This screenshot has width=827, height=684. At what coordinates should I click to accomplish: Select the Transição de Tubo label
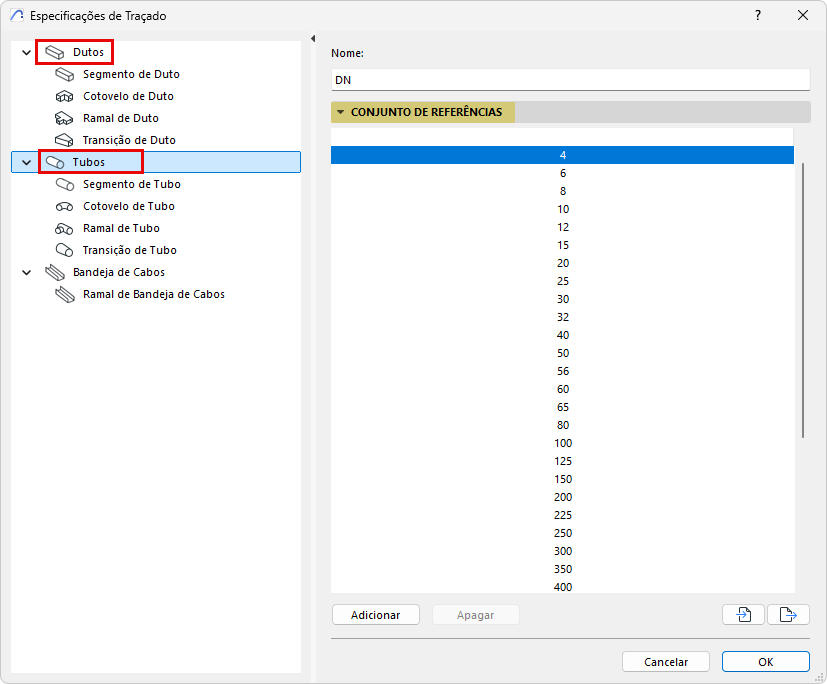pyautogui.click(x=130, y=251)
